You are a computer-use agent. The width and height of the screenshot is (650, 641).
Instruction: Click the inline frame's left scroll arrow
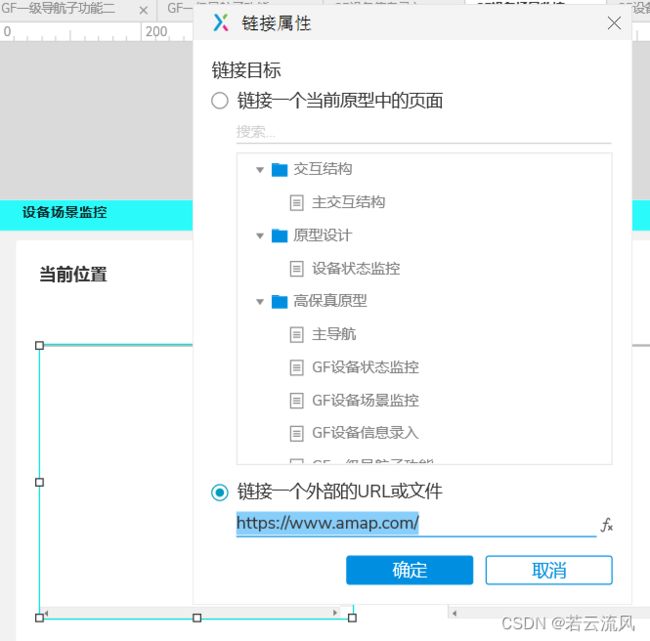click(46, 612)
